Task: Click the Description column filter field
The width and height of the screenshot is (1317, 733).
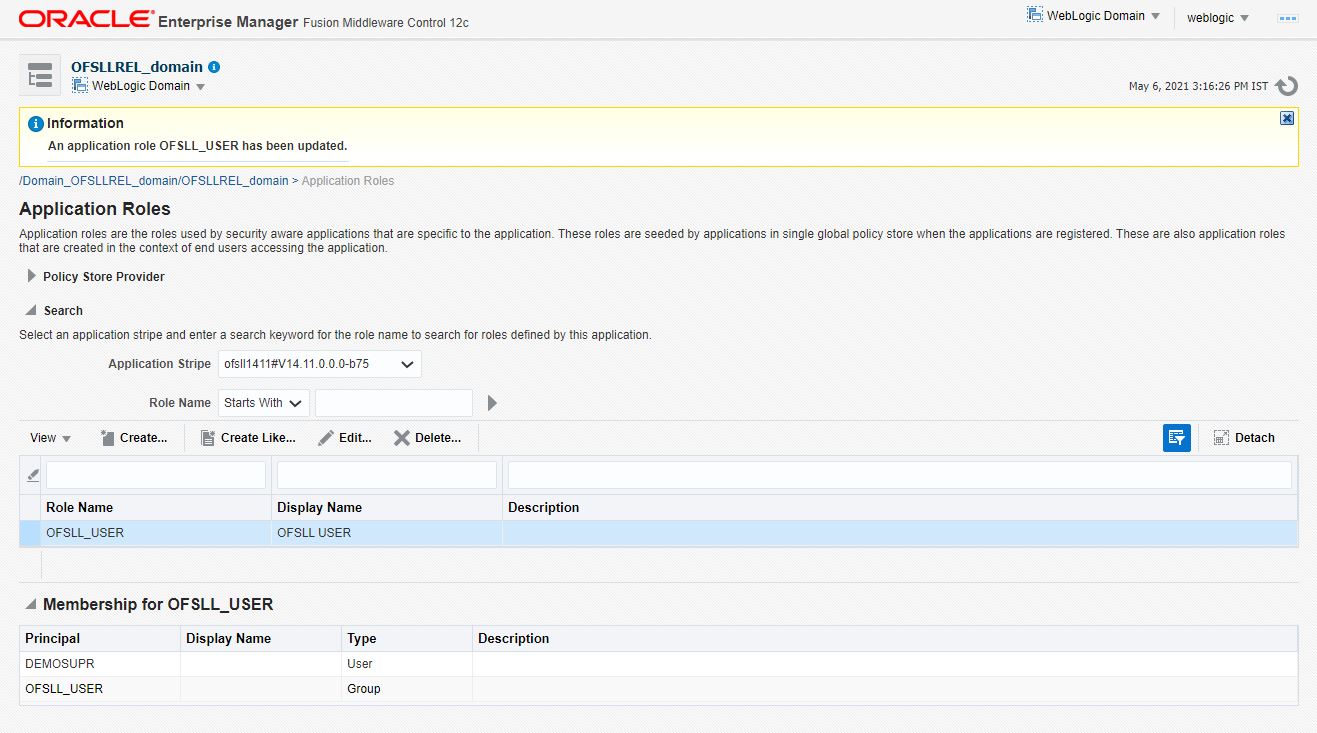Action: click(x=900, y=475)
